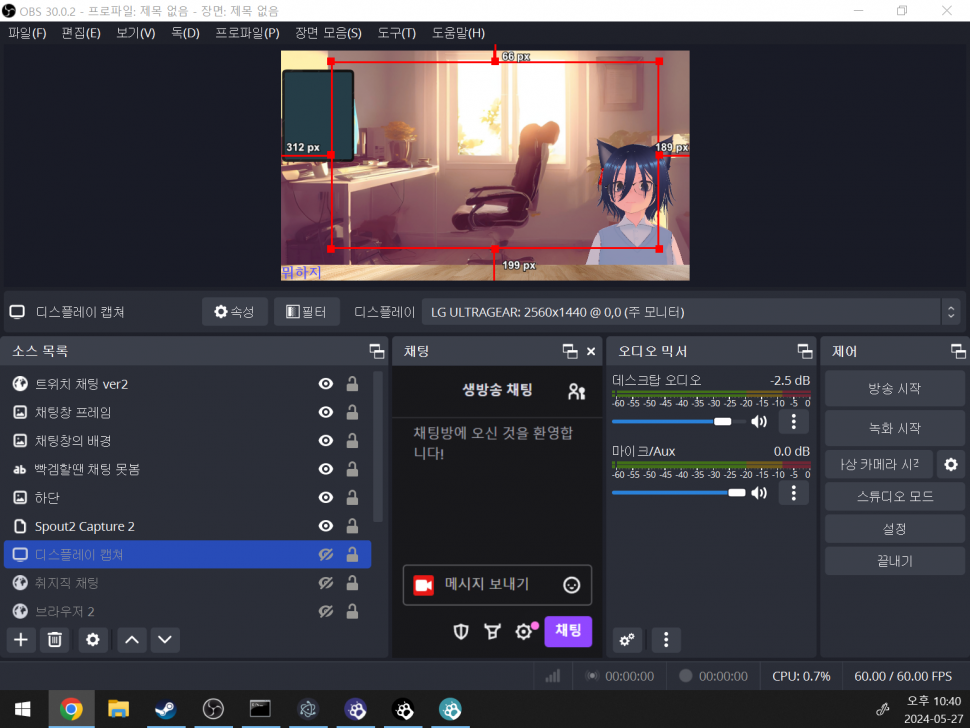Viewport: 970px width, 728px height.
Task: Send chat with purple 채팅 button
Action: point(568,631)
